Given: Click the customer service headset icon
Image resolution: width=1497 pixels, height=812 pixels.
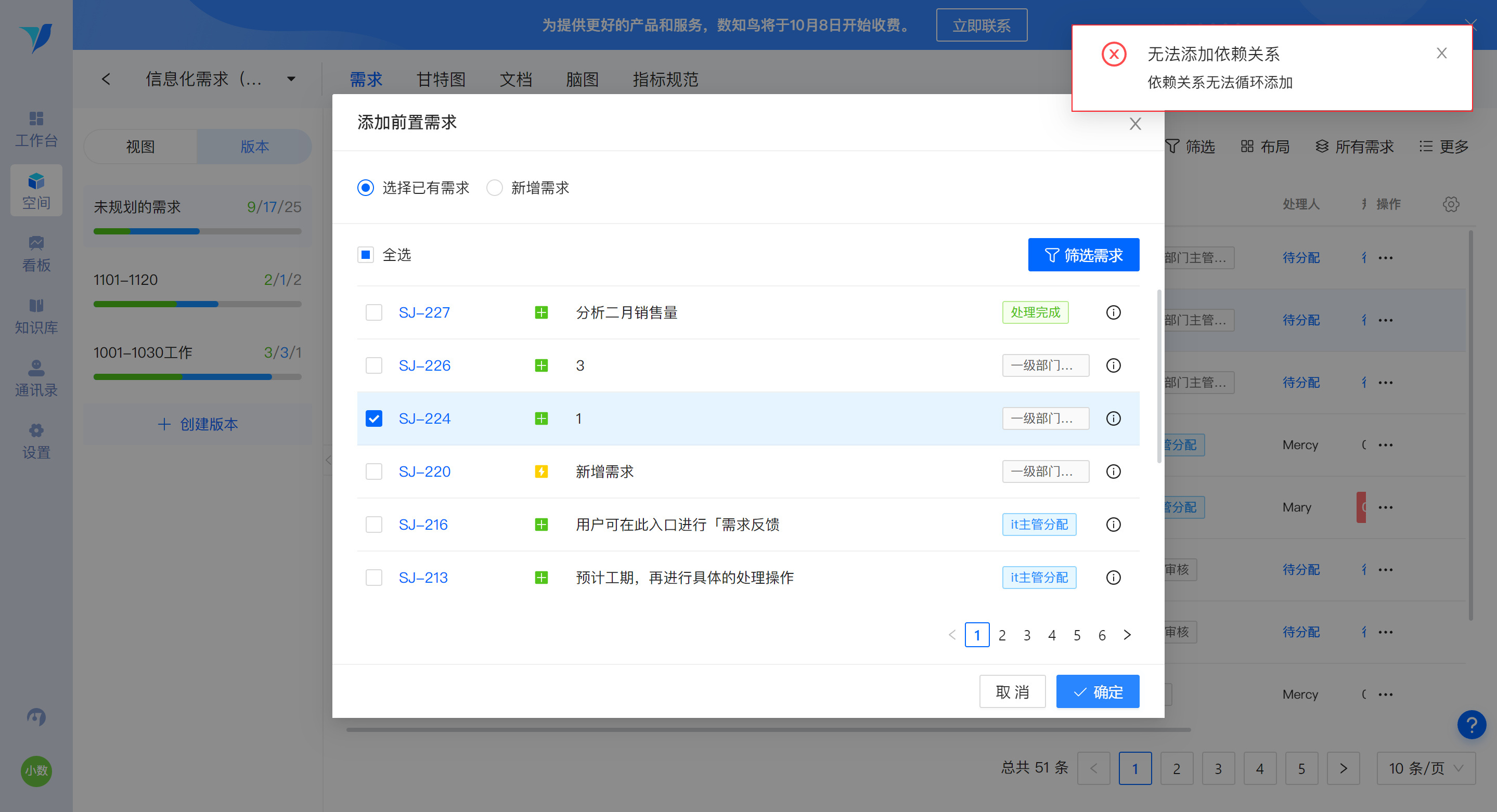Looking at the screenshot, I should tap(36, 717).
